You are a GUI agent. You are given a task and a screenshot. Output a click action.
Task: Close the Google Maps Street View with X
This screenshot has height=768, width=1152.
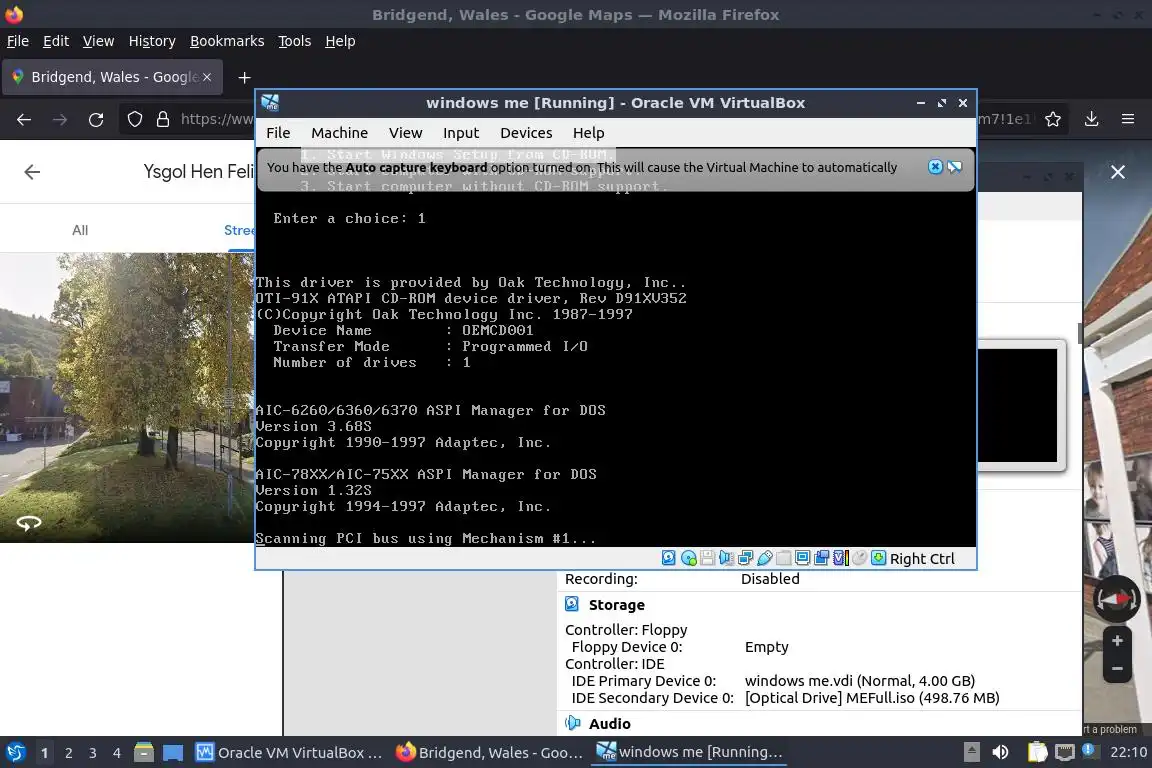click(1117, 172)
